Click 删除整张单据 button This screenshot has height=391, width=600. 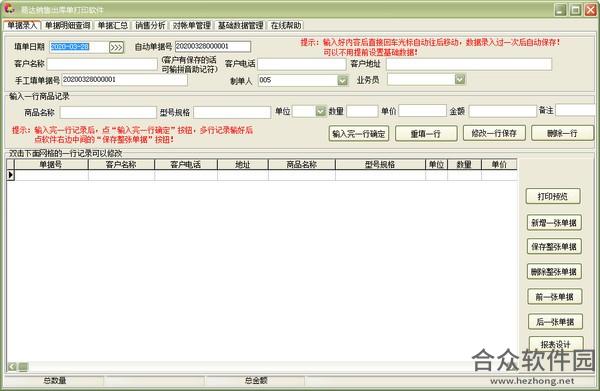pyautogui.click(x=554, y=272)
